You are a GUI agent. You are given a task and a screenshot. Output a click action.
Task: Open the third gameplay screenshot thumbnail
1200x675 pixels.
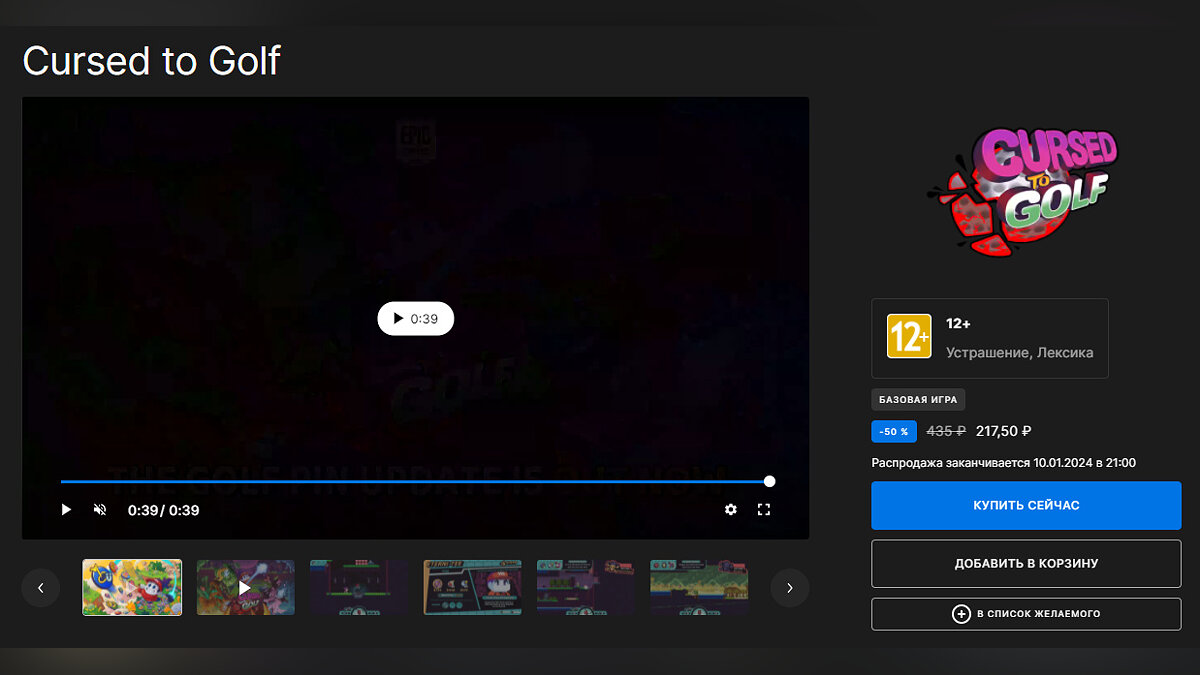(359, 587)
